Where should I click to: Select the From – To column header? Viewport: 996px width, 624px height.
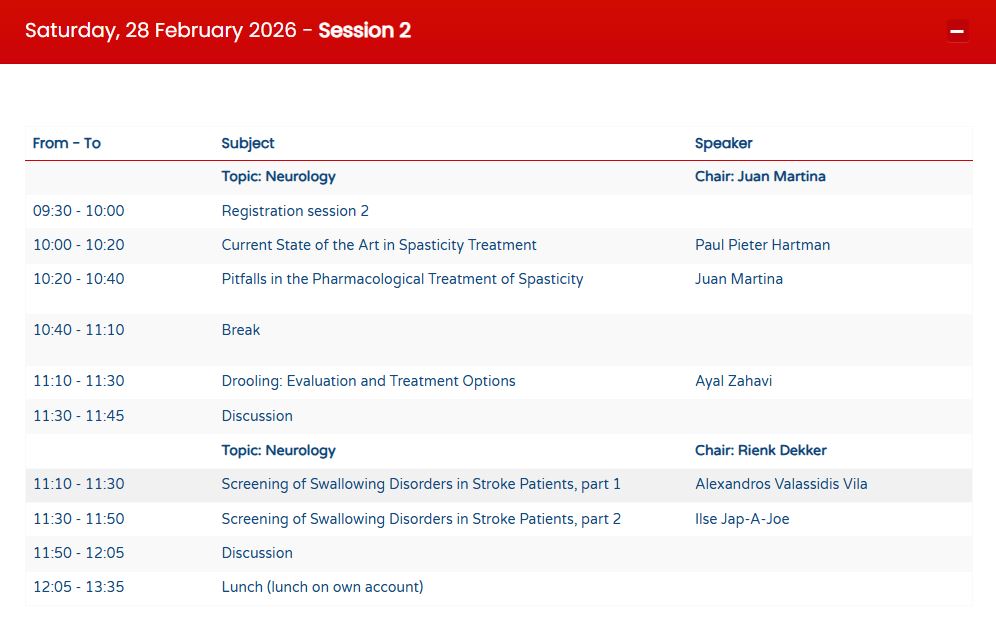[67, 143]
